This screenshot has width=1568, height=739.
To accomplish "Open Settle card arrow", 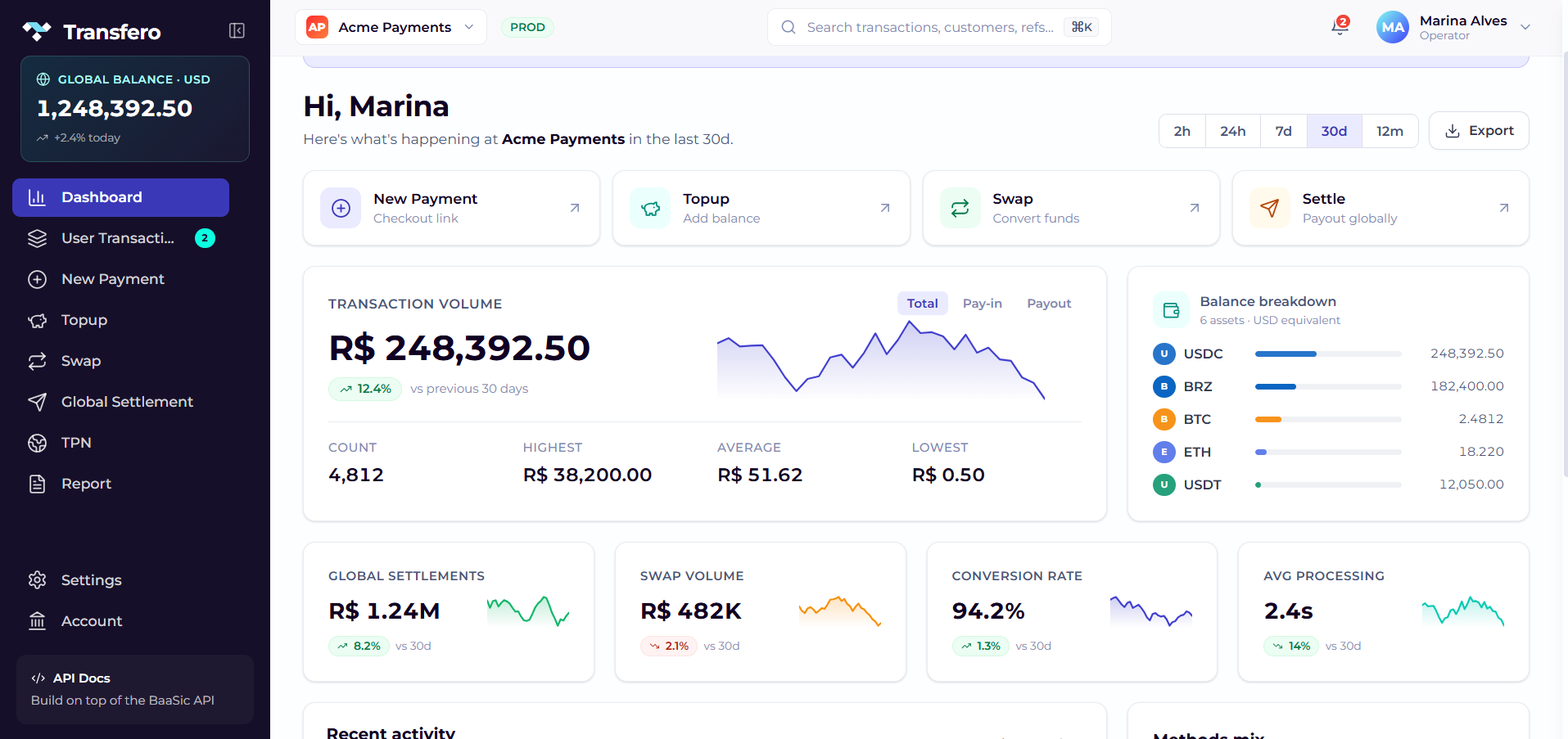I will tap(1504, 208).
